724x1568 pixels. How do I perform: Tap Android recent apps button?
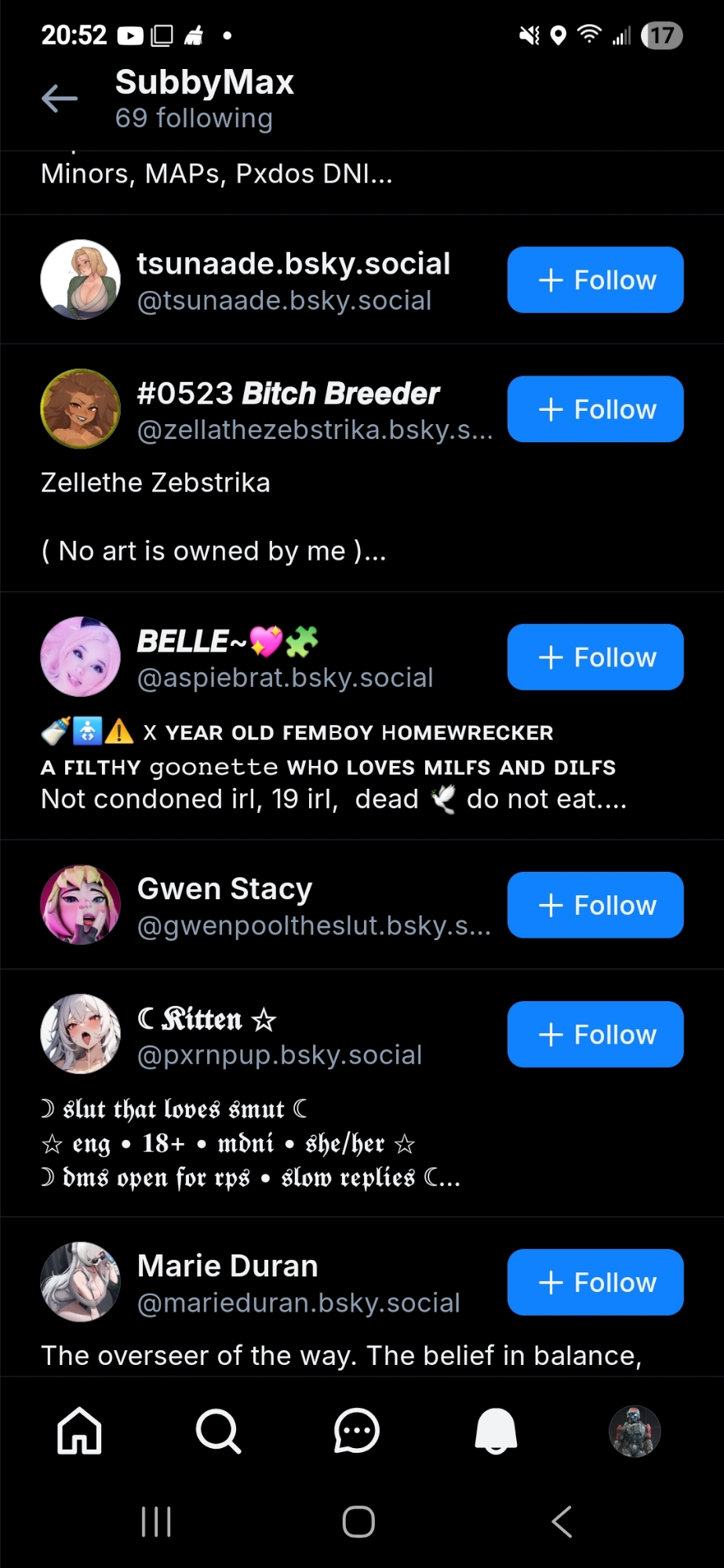click(156, 1522)
